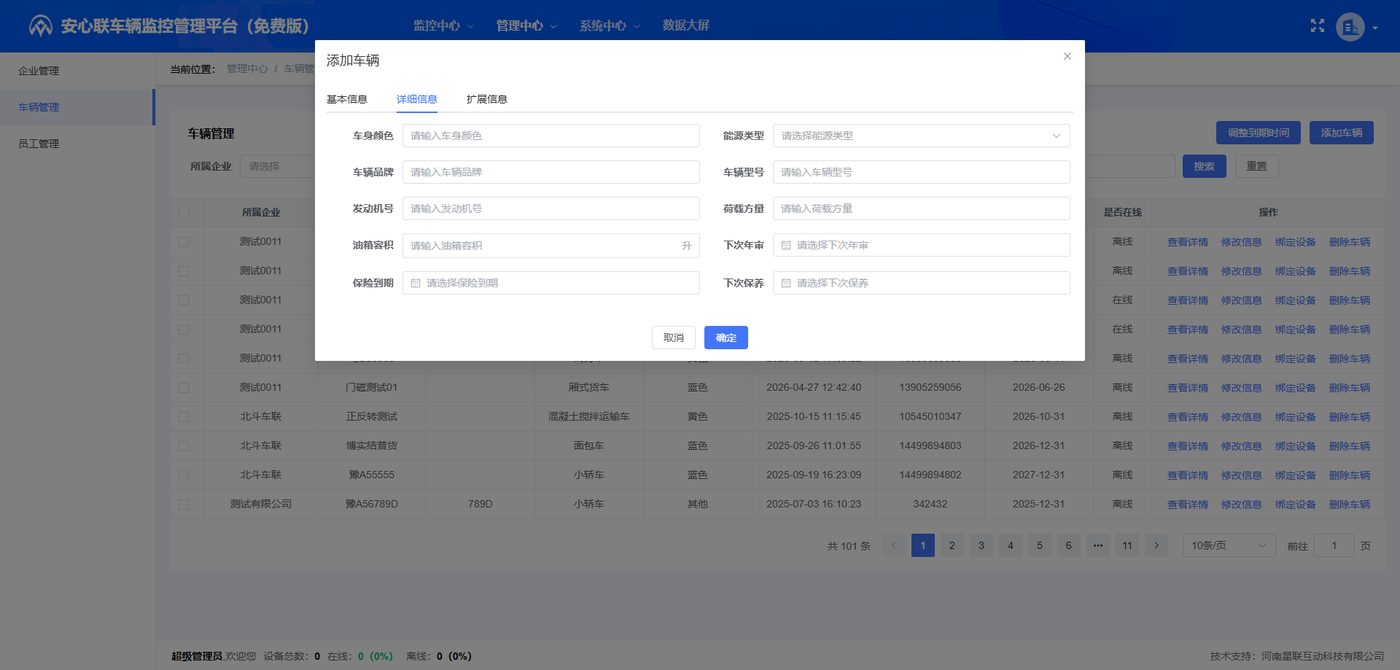Viewport: 1400px width, 670px height.
Task: Click the pagination ellipsis for more pages
Action: [1098, 545]
